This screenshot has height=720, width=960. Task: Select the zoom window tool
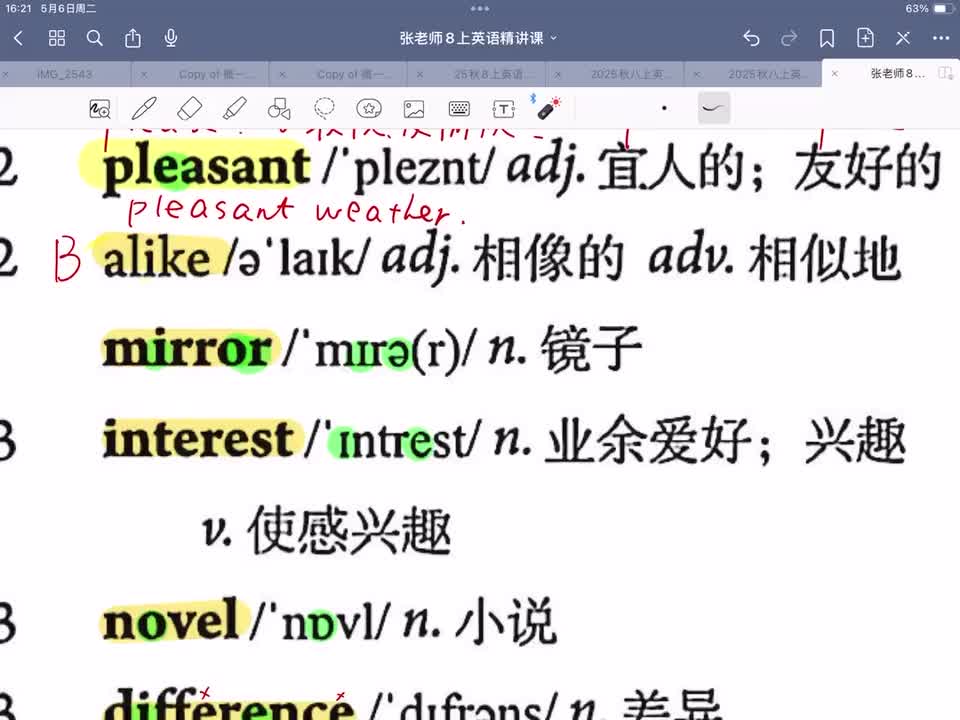point(99,109)
